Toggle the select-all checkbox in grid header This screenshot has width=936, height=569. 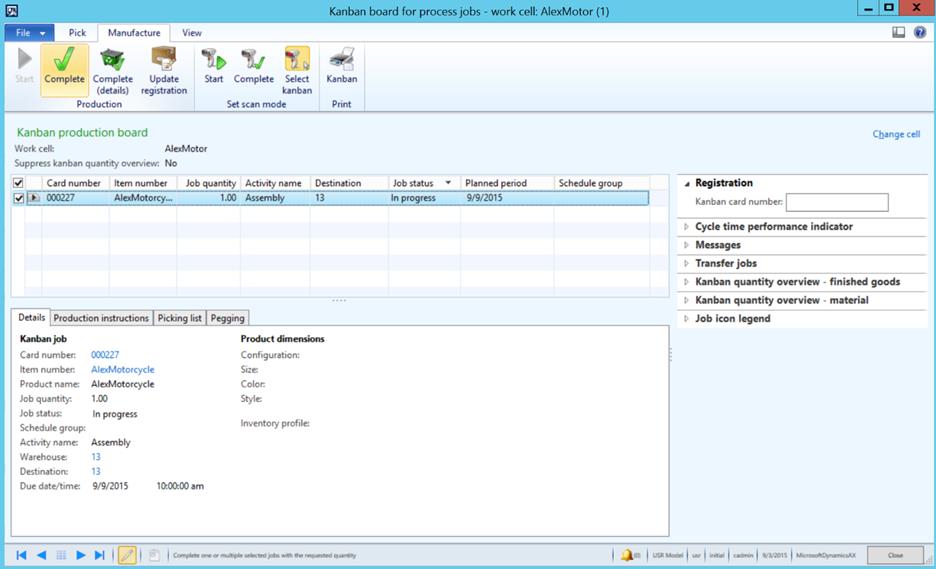pos(18,183)
